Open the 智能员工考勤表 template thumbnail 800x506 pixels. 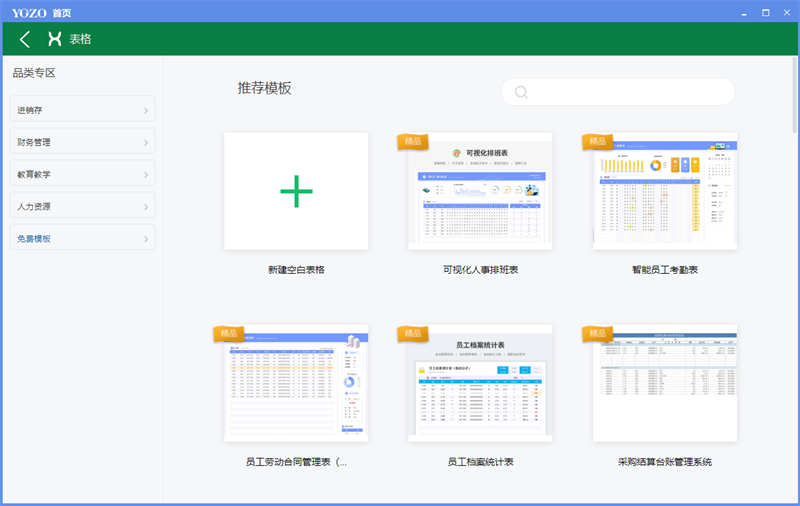[x=665, y=191]
